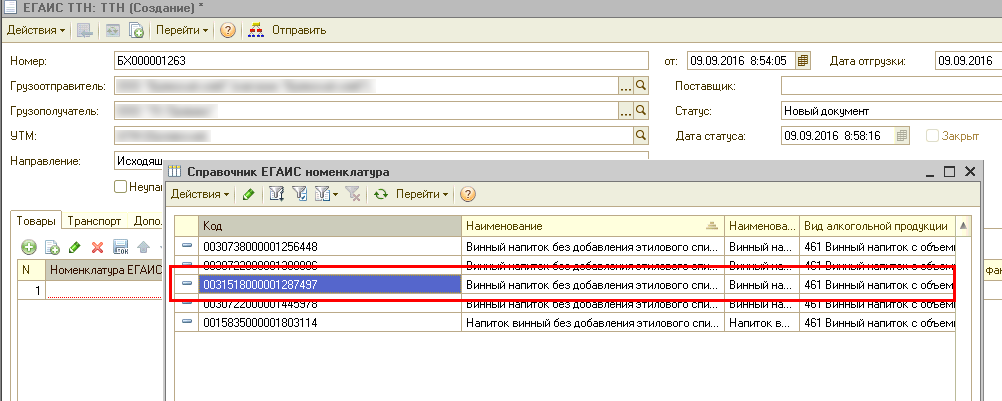Click first filter-by-value funnel icon in Справочник

coord(276,194)
